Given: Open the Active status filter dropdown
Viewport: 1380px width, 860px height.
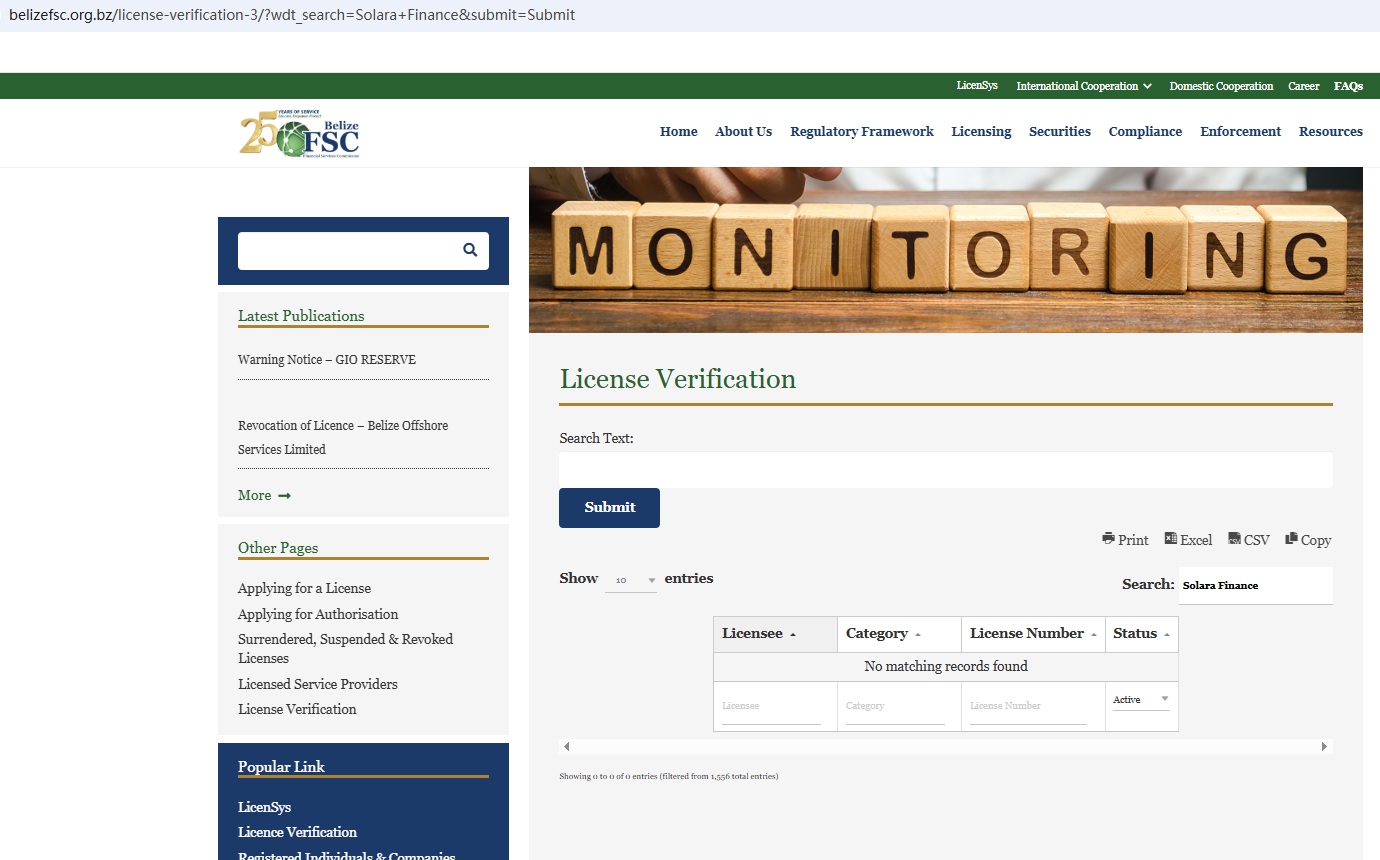Looking at the screenshot, I should point(1140,700).
